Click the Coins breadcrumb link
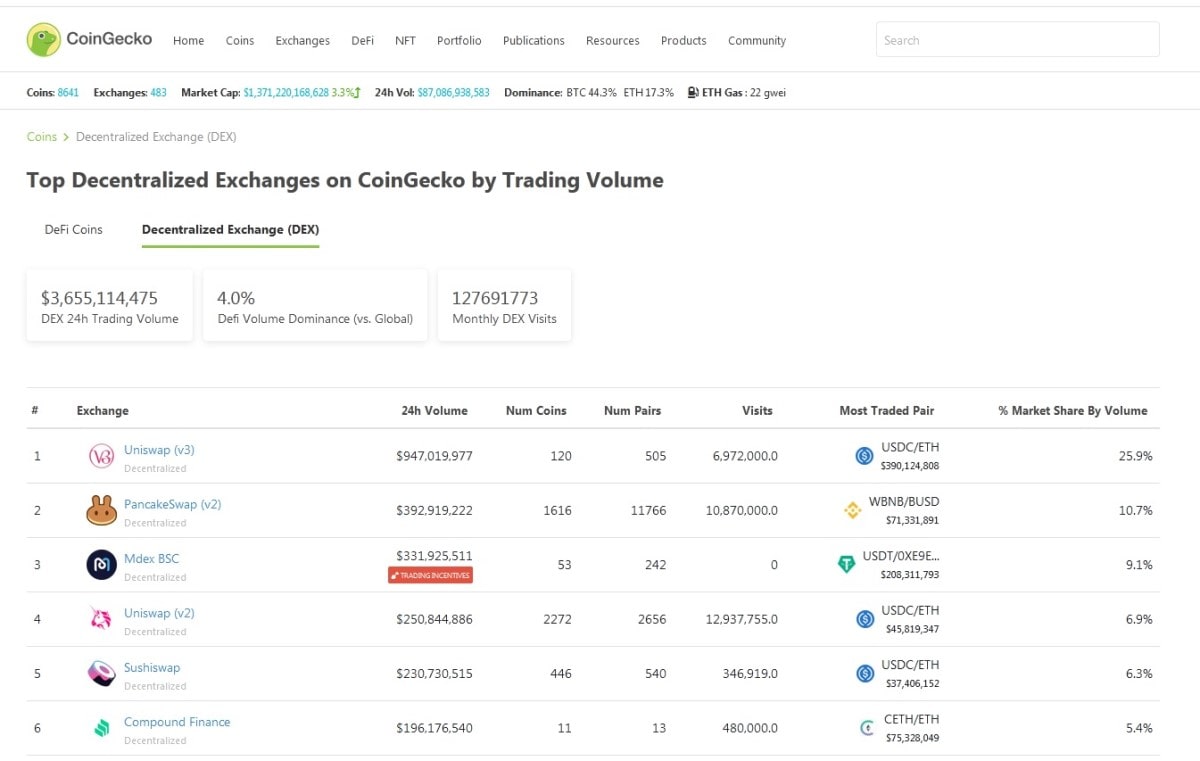Viewport: 1200px width, 761px height. [x=41, y=137]
